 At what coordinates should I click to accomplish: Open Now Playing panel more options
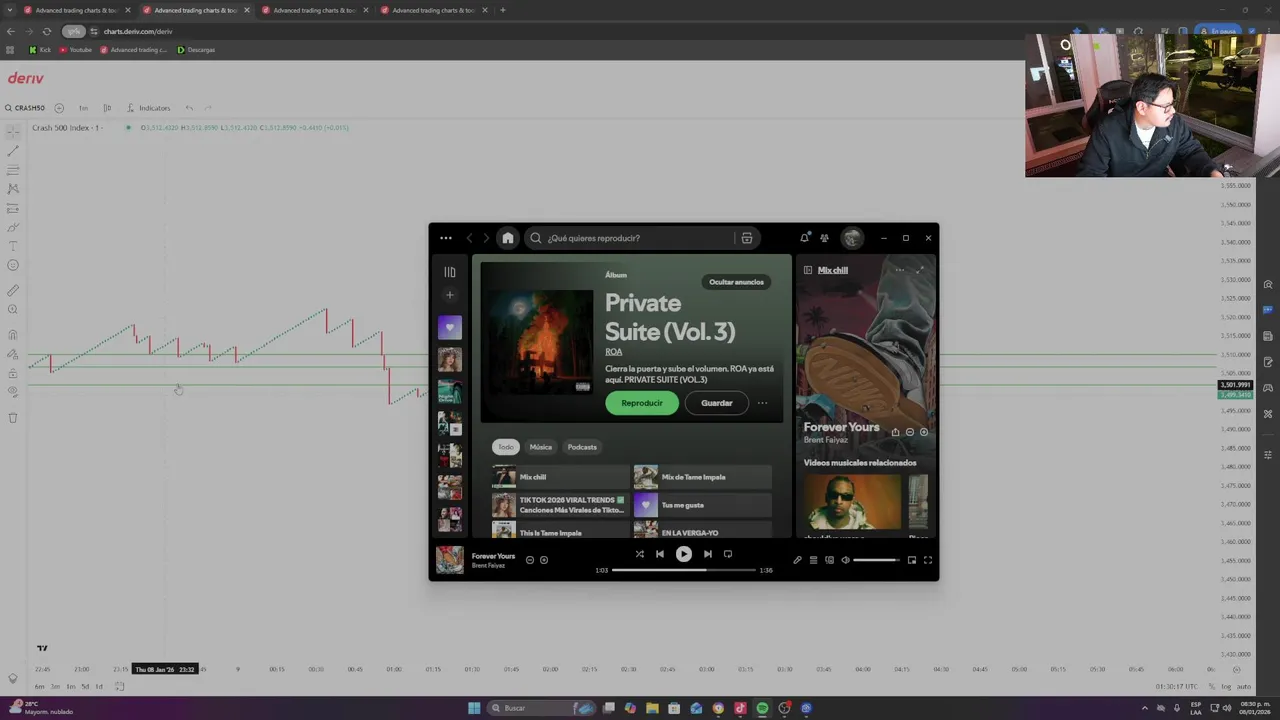[x=900, y=270]
